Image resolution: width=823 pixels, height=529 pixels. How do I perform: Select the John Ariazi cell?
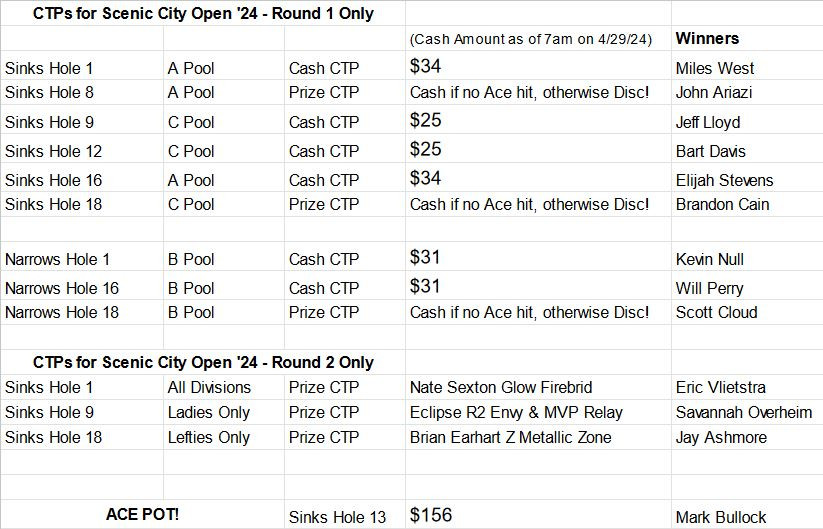(x=714, y=92)
